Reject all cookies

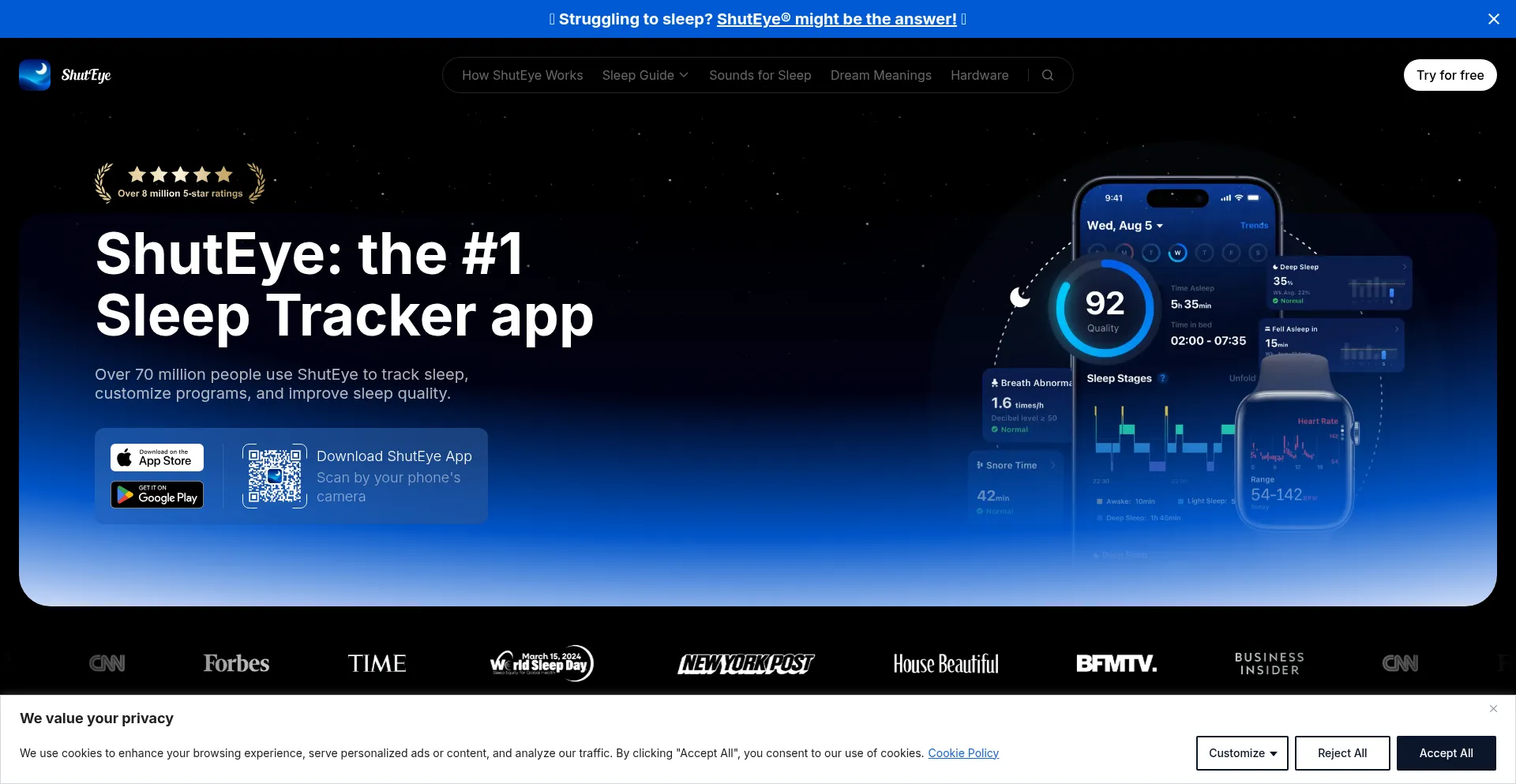click(x=1342, y=753)
